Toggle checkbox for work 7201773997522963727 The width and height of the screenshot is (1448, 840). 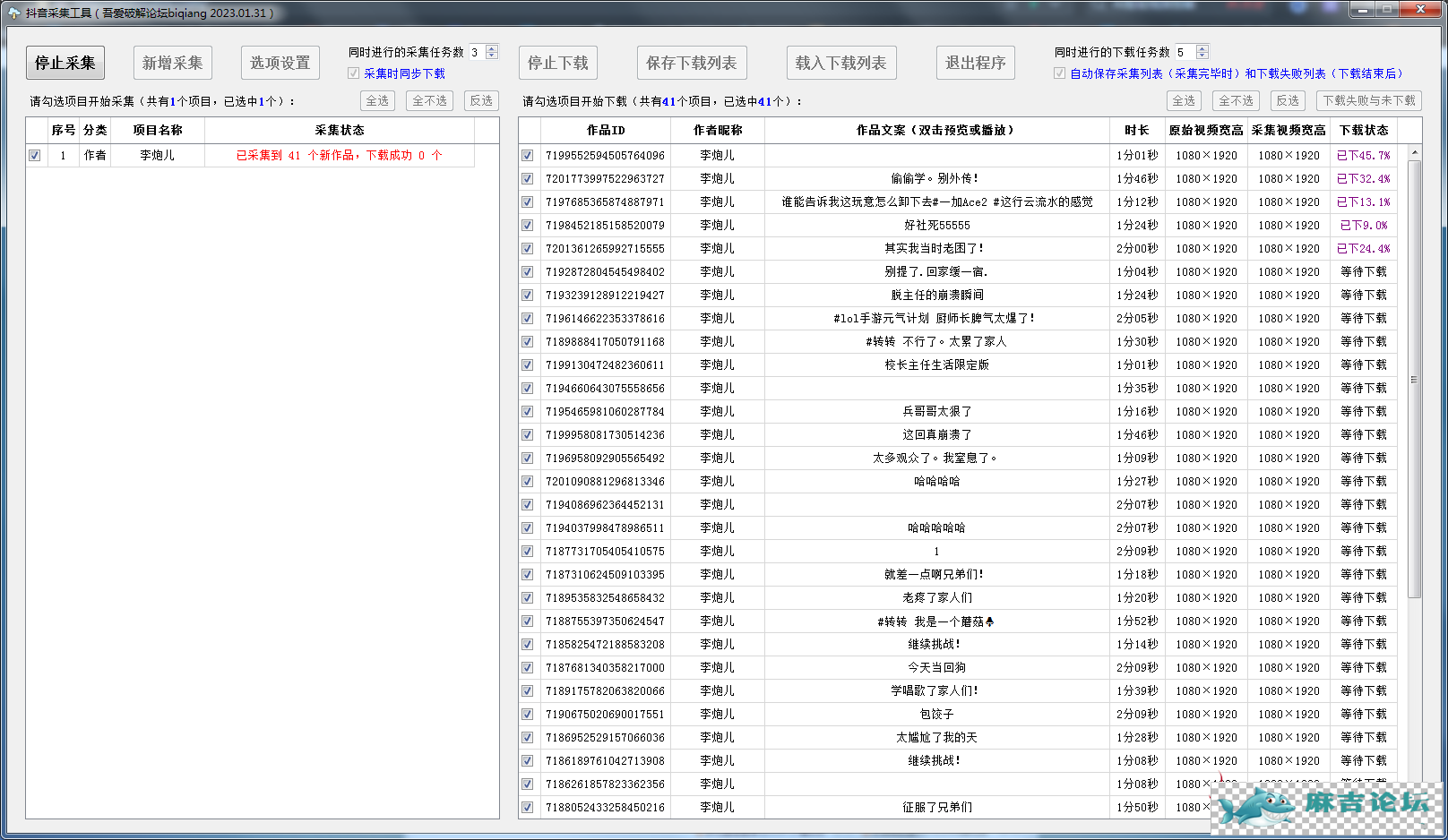click(x=528, y=178)
